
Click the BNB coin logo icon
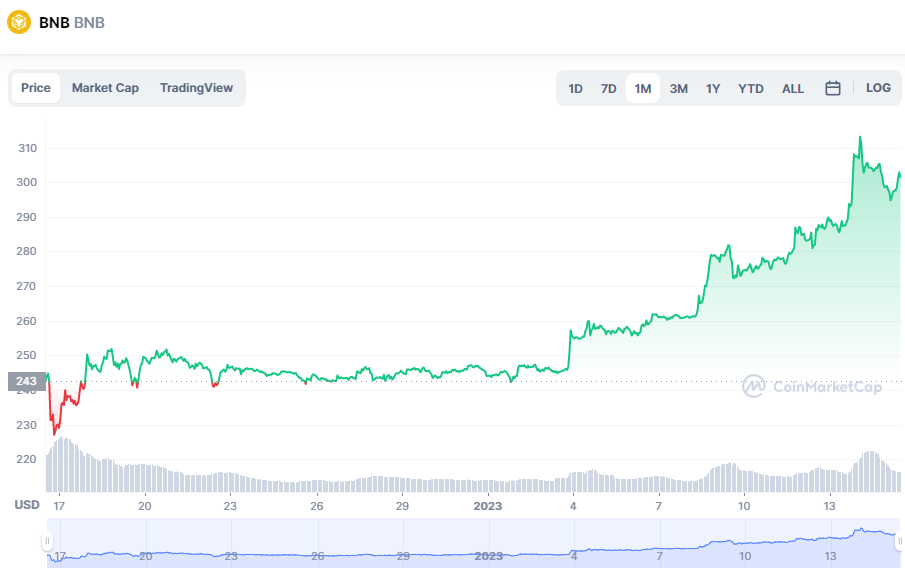tap(18, 23)
